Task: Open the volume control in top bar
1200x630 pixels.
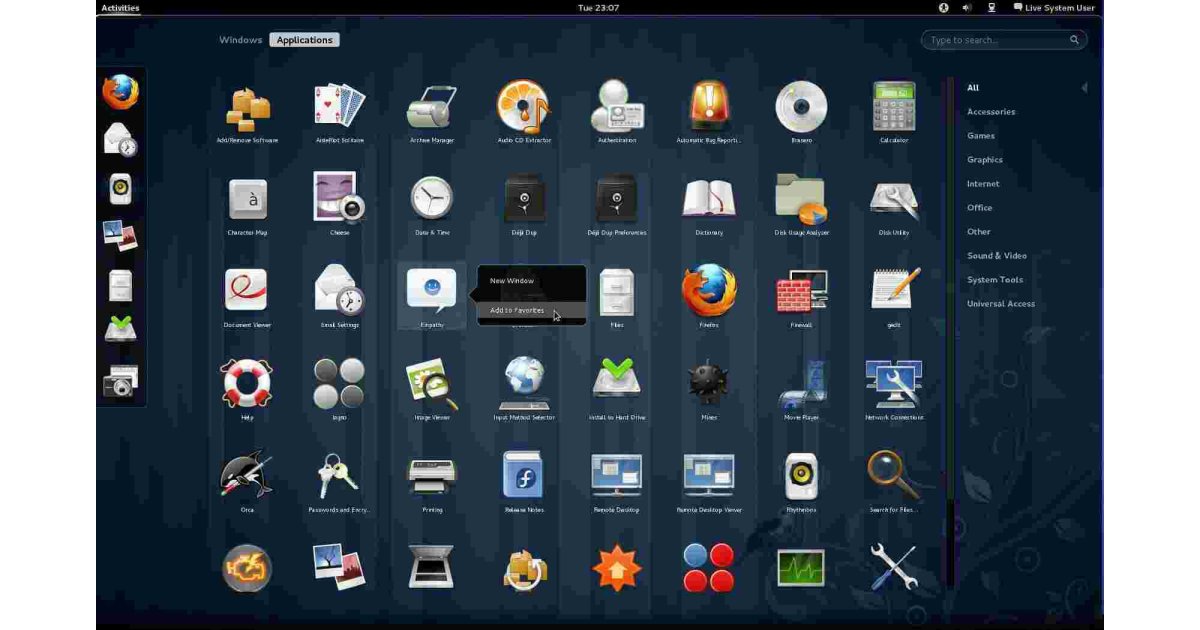Action: pos(967,8)
